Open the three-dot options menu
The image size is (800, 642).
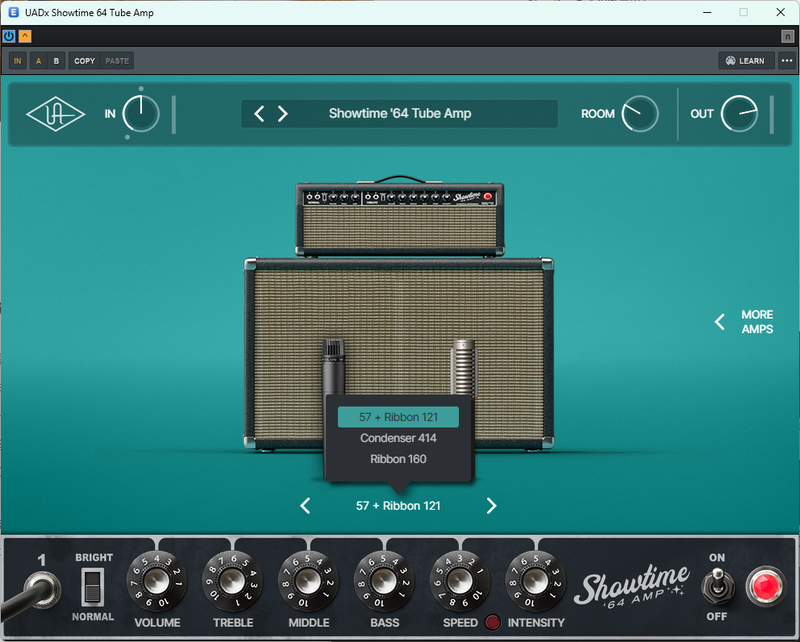coord(787,61)
